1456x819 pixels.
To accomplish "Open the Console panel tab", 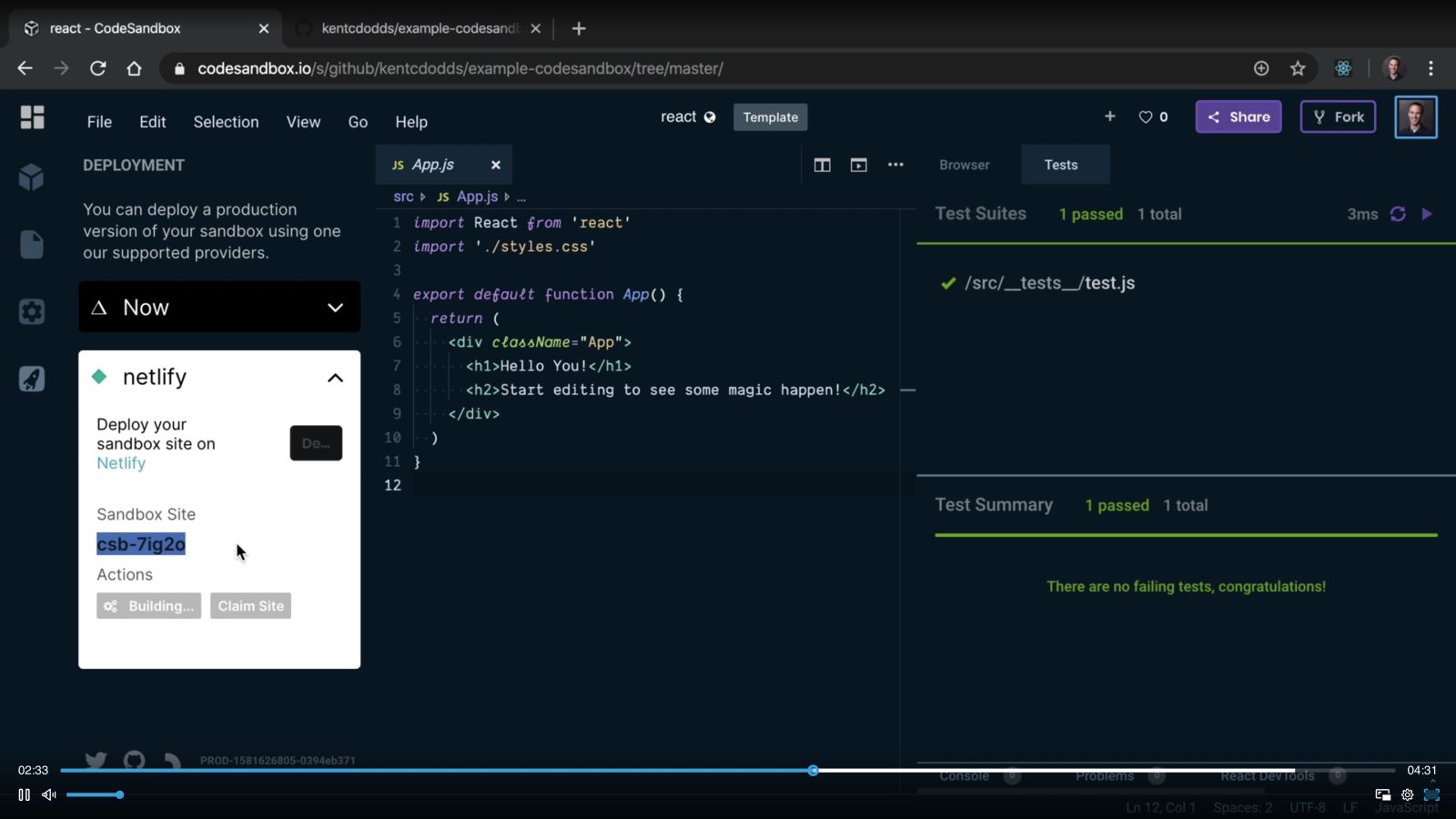I will [x=965, y=775].
